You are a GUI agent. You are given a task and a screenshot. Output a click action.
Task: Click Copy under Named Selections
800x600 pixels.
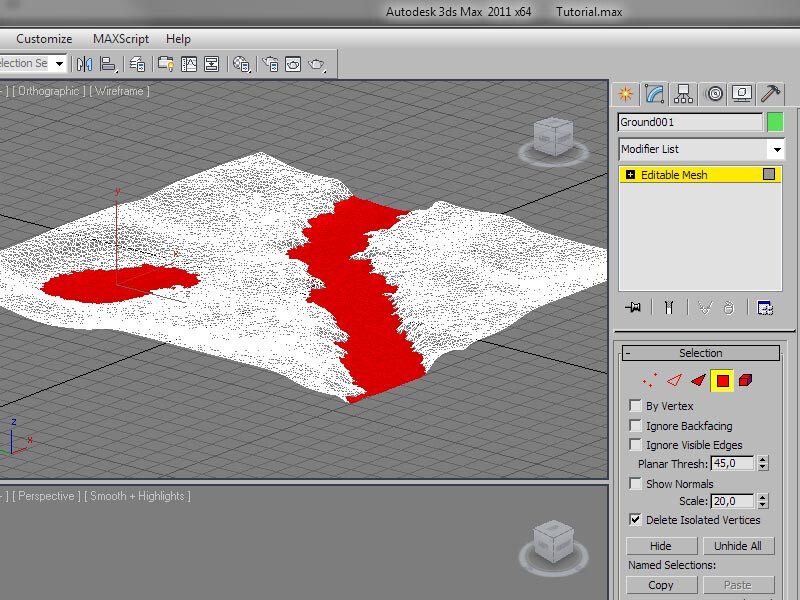[x=661, y=585]
